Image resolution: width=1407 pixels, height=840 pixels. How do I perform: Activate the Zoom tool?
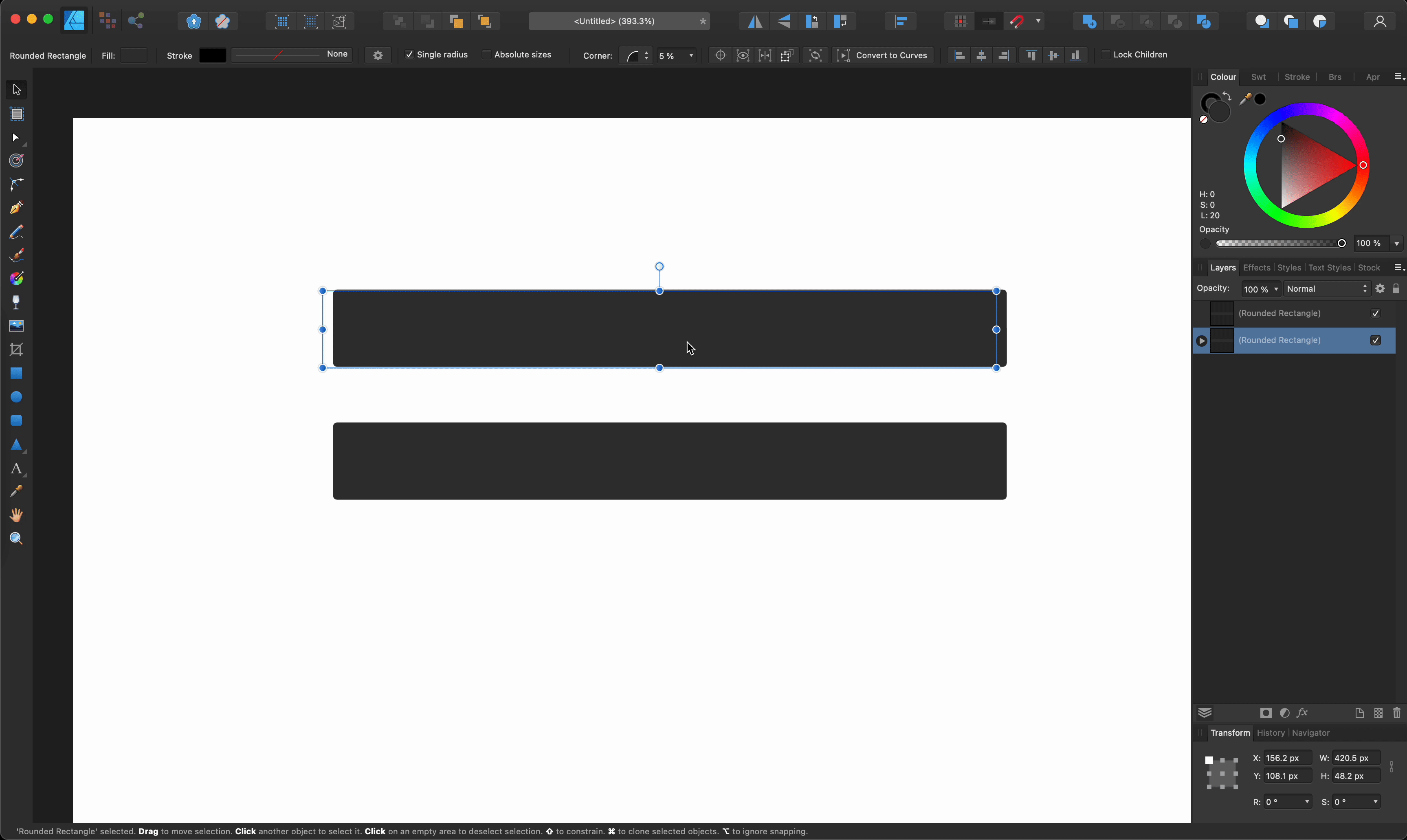[x=16, y=539]
